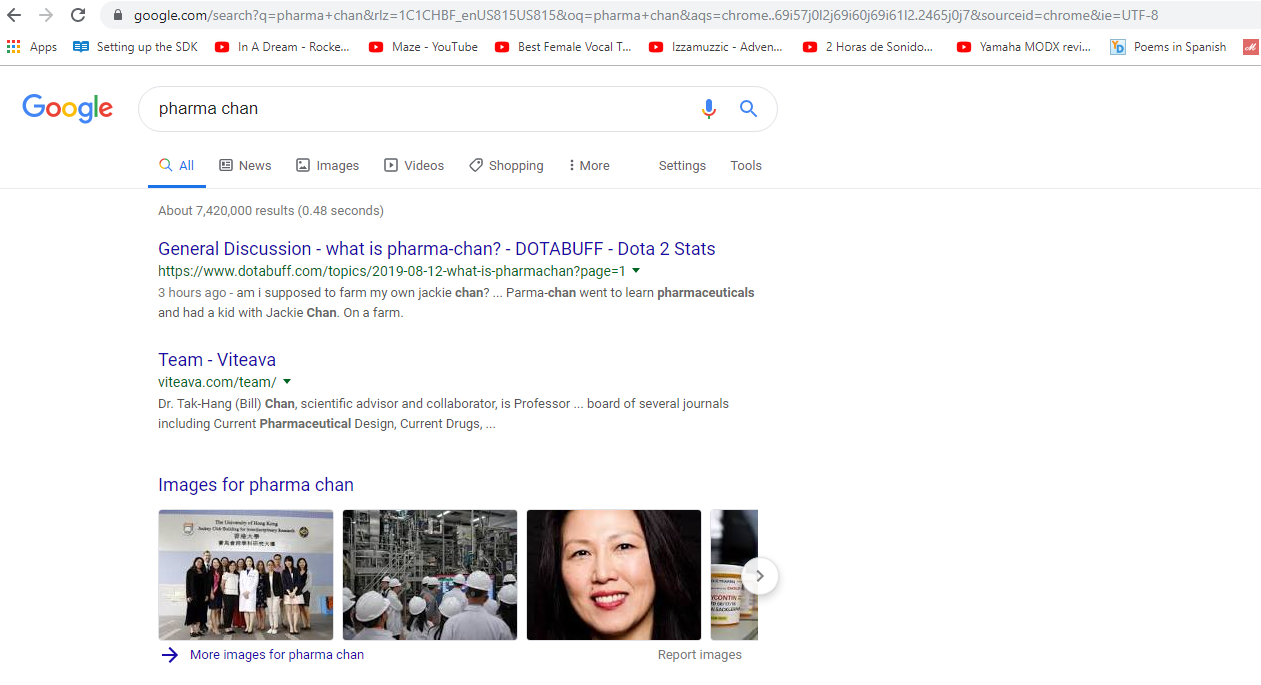Open the University of Hong Kong group photo

246,575
